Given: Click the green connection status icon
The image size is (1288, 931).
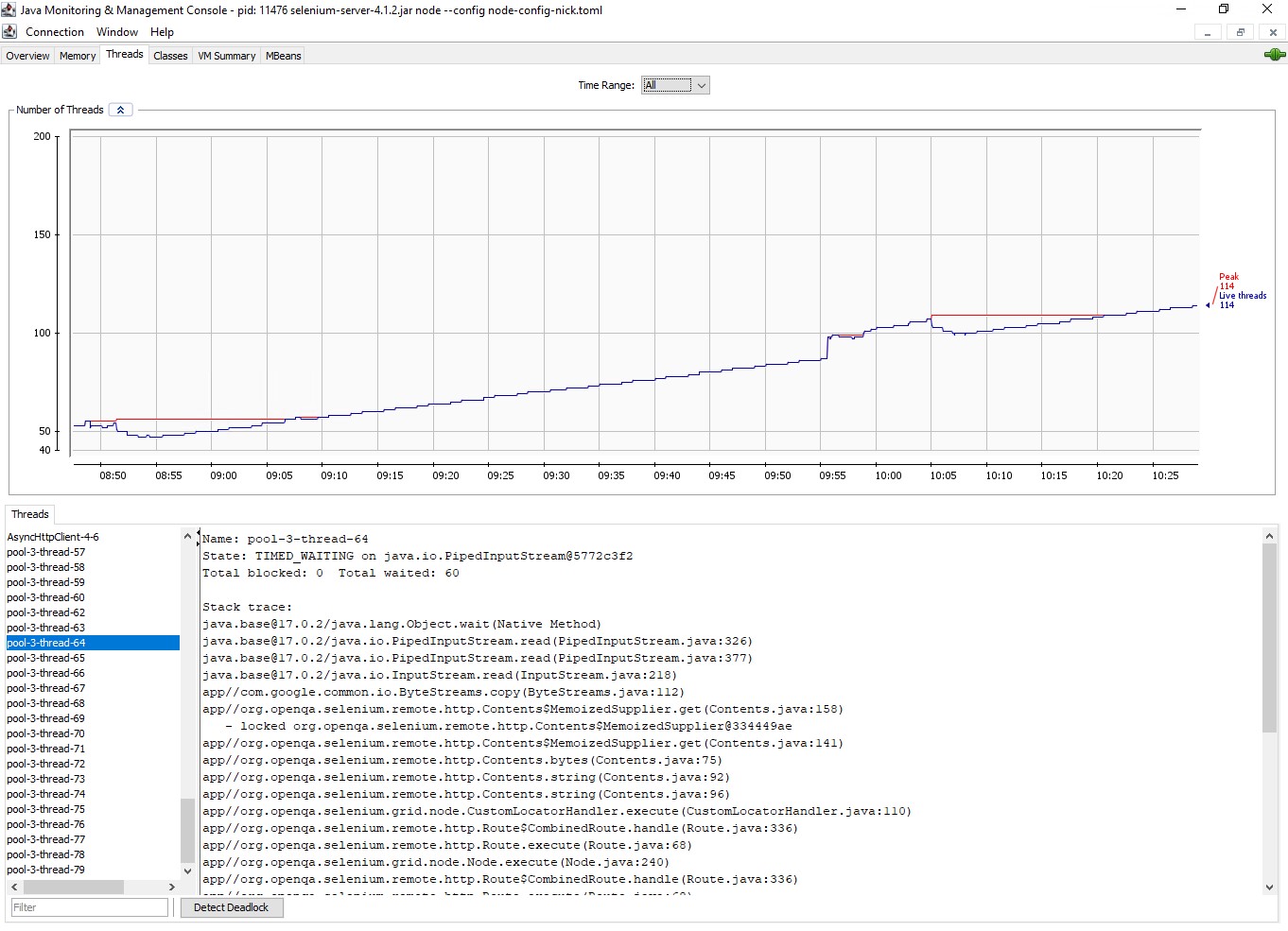Looking at the screenshot, I should point(1275,55).
